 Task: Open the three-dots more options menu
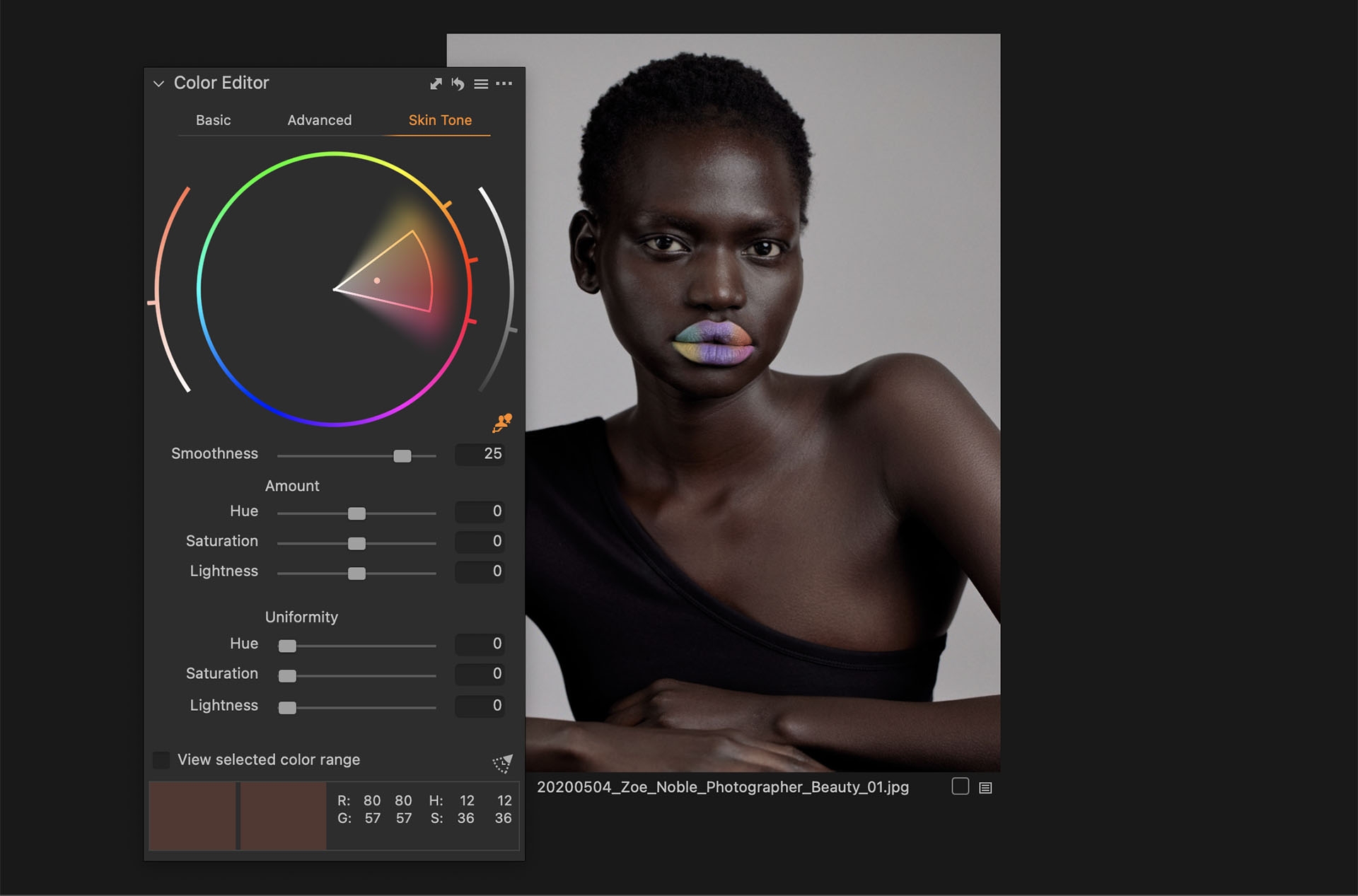[504, 83]
